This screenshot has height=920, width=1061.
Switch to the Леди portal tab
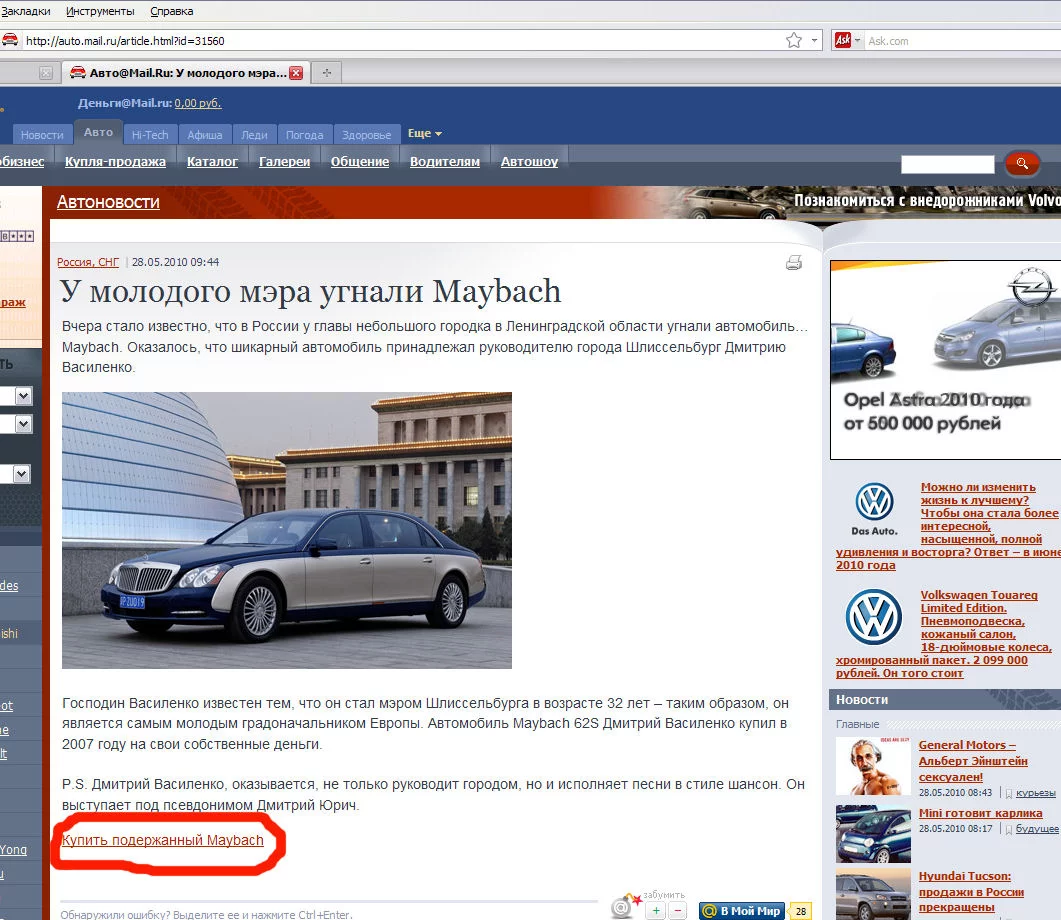pyautogui.click(x=254, y=135)
